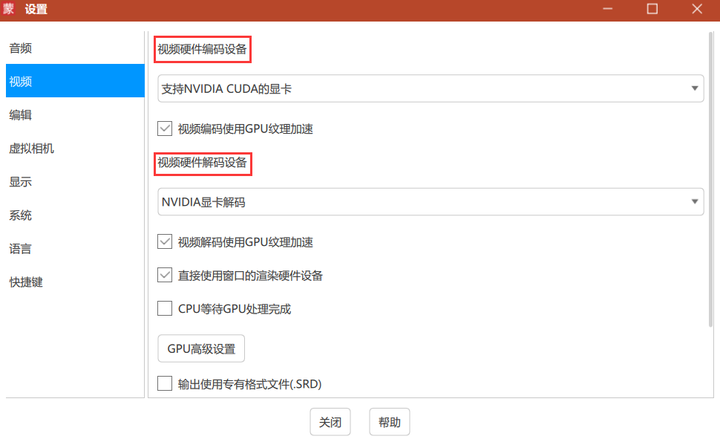This screenshot has width=720, height=442.
Task: Open the 虚拟相机 settings section
Action: click(31, 148)
